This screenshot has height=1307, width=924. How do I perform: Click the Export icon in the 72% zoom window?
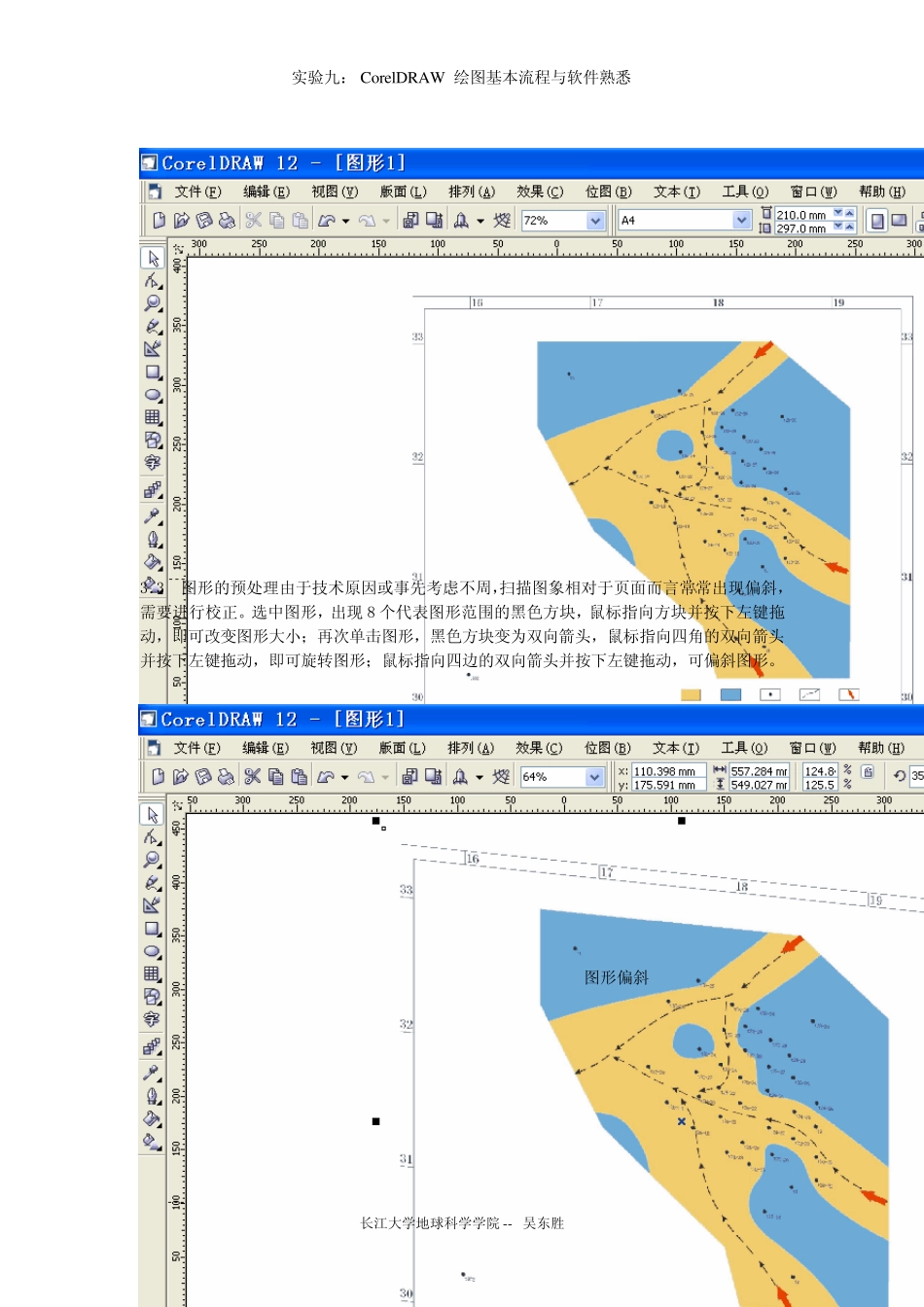point(434,221)
